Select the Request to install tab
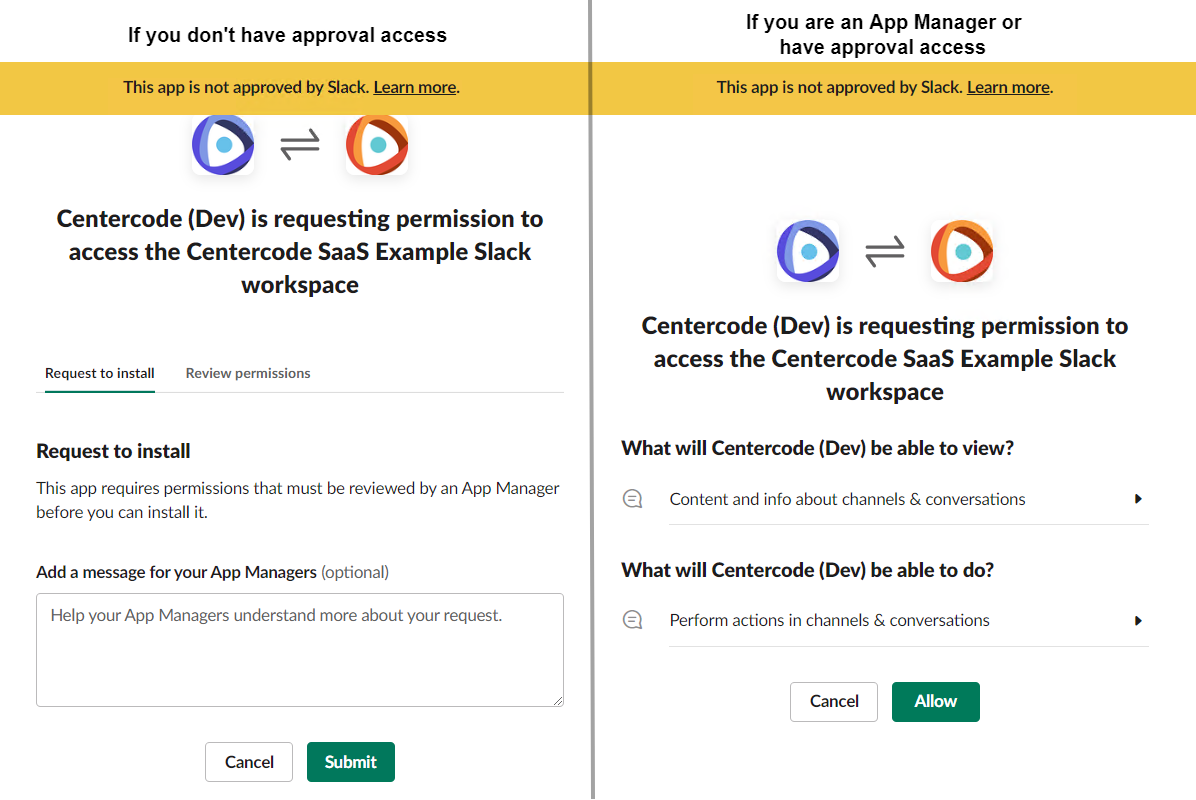This screenshot has height=800, width=1196. click(100, 373)
